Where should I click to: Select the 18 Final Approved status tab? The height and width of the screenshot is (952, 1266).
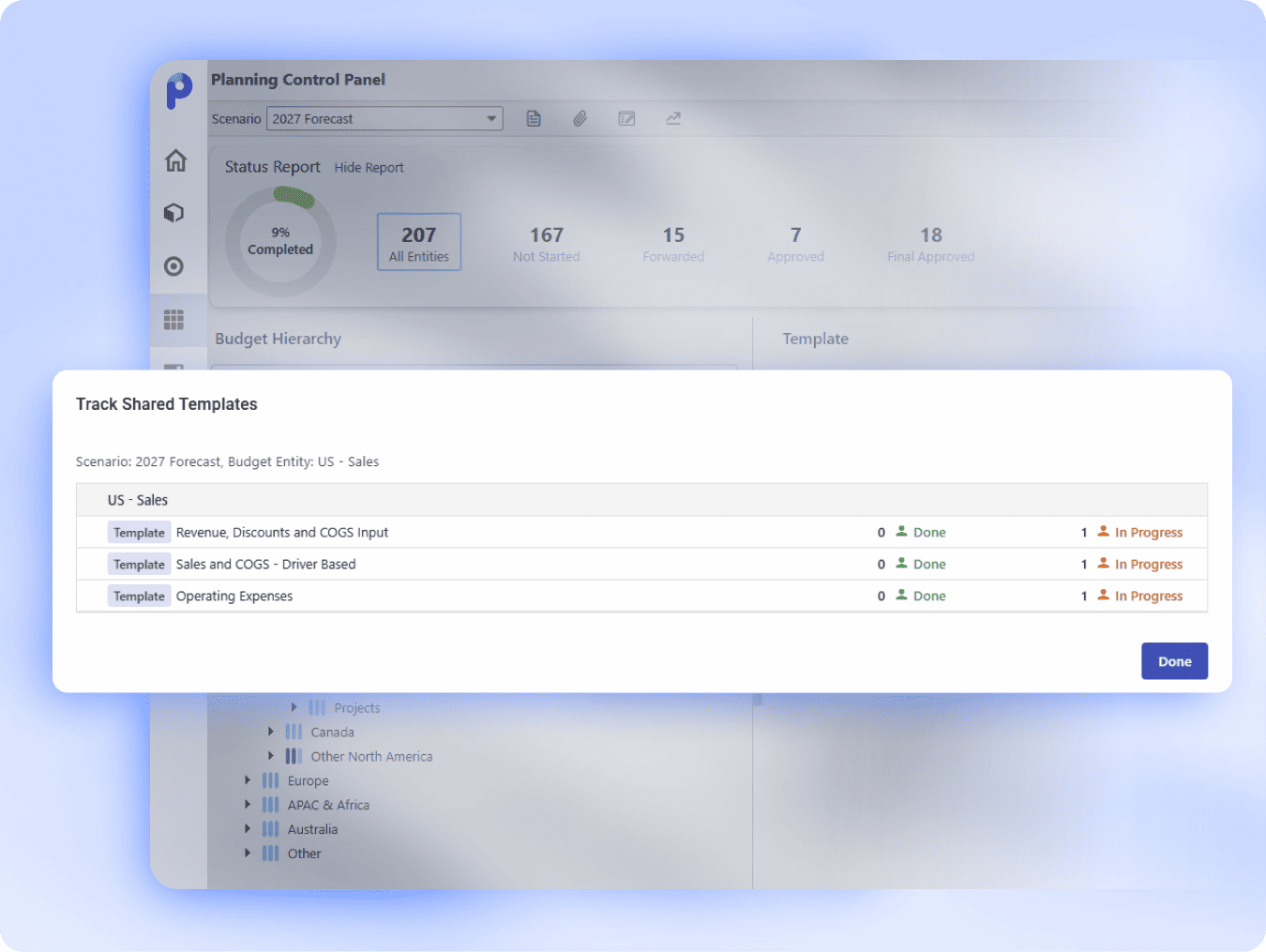coord(931,243)
